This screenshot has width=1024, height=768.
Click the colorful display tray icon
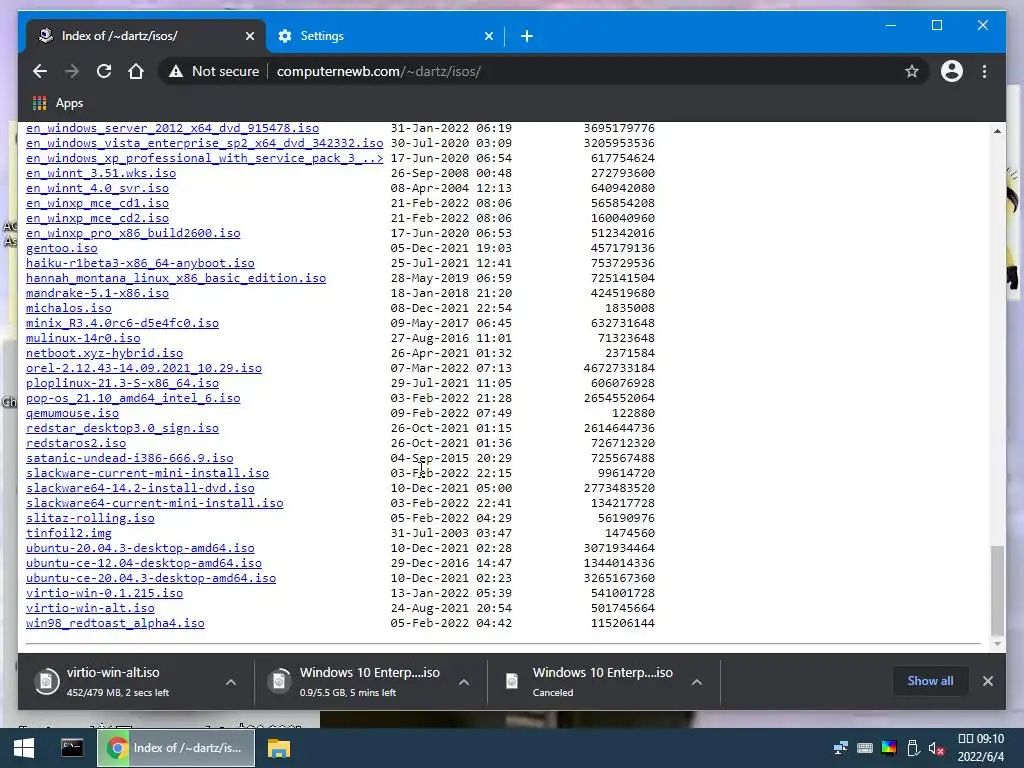pos(889,748)
